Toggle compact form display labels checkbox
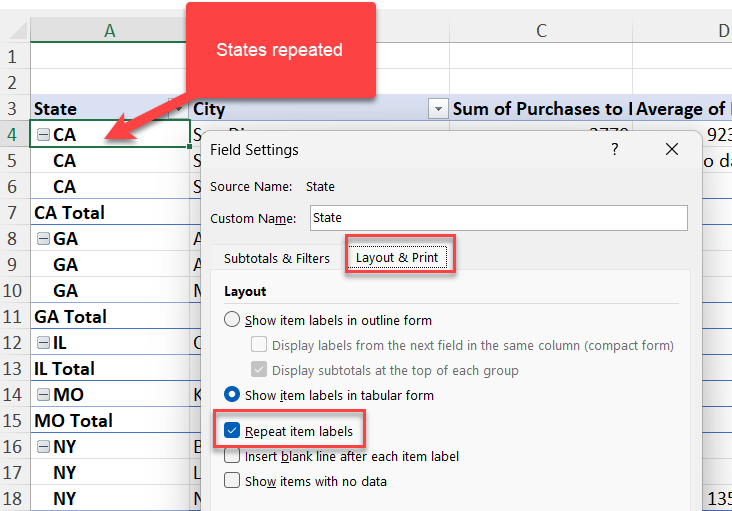 [259, 345]
